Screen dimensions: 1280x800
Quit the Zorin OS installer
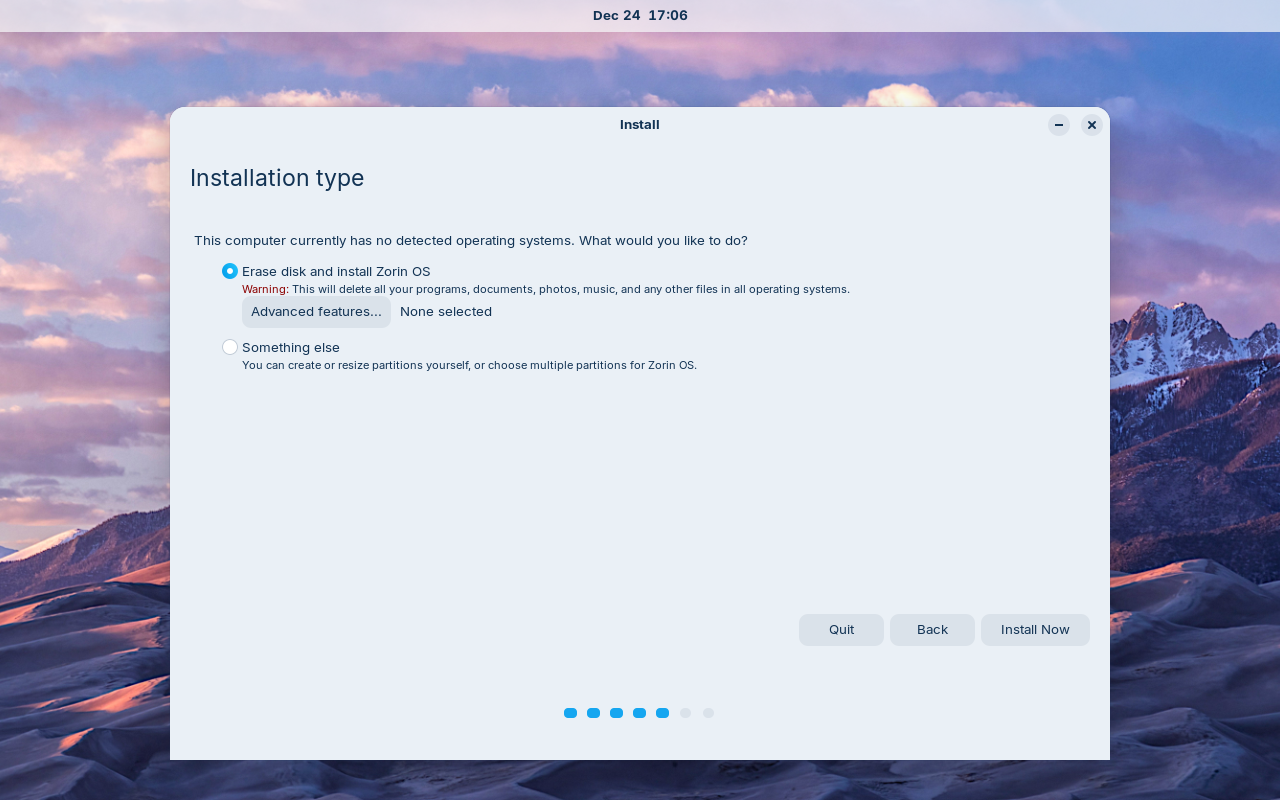(841, 630)
